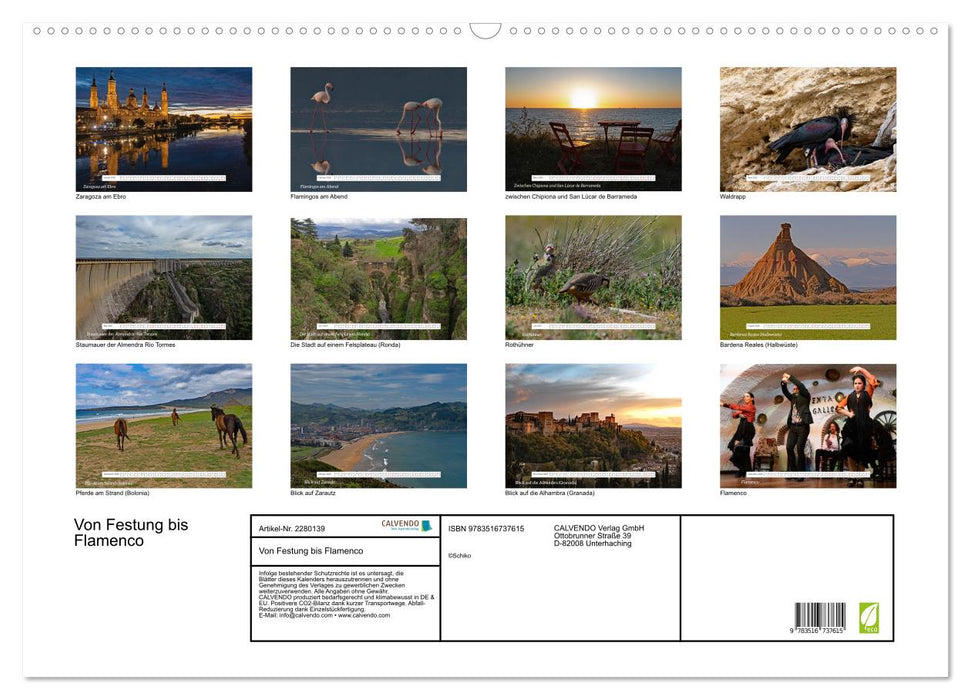Select the Rothühner partridge thumbnail
This screenshot has height=700, width=971.
coord(593,277)
